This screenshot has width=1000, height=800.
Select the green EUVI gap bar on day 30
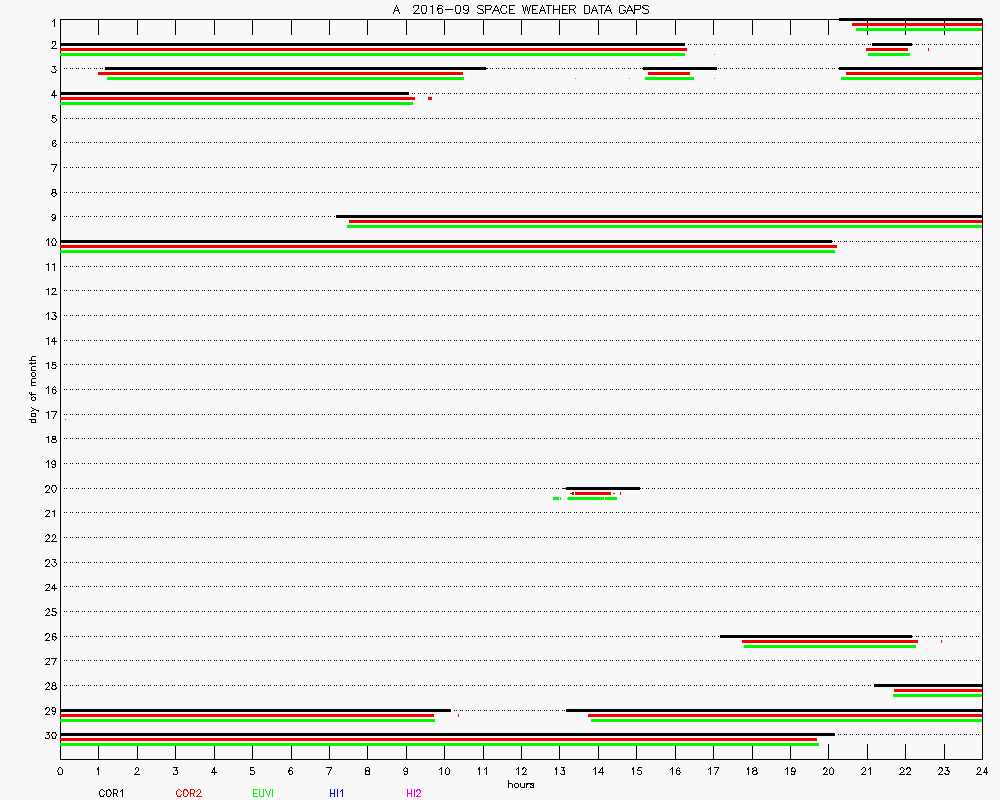[439, 744]
